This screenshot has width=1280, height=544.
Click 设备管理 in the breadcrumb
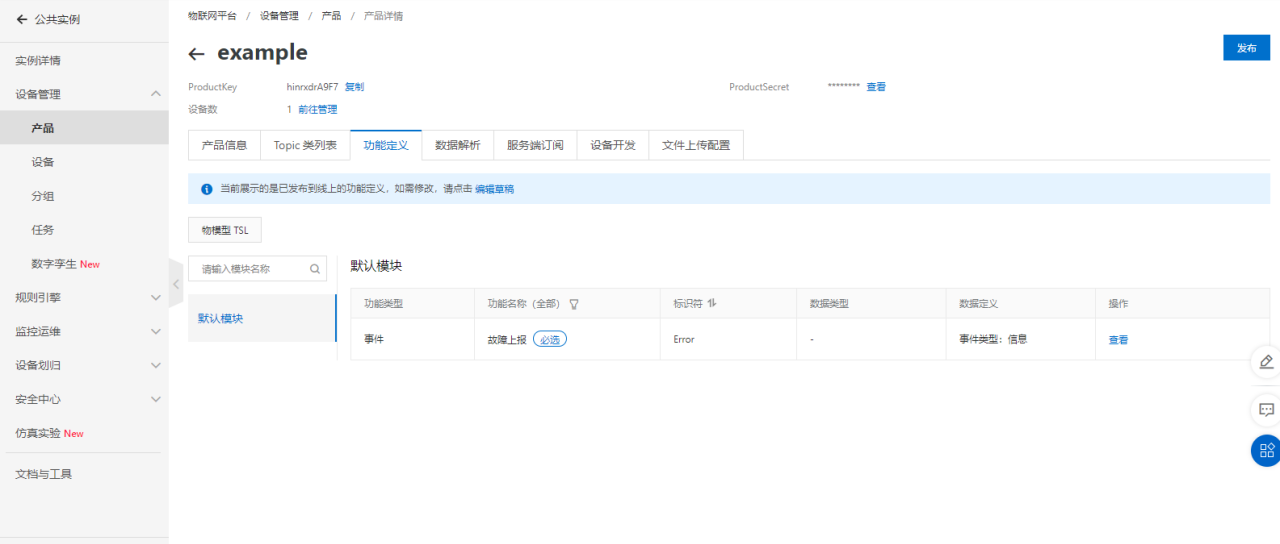pyautogui.click(x=279, y=16)
